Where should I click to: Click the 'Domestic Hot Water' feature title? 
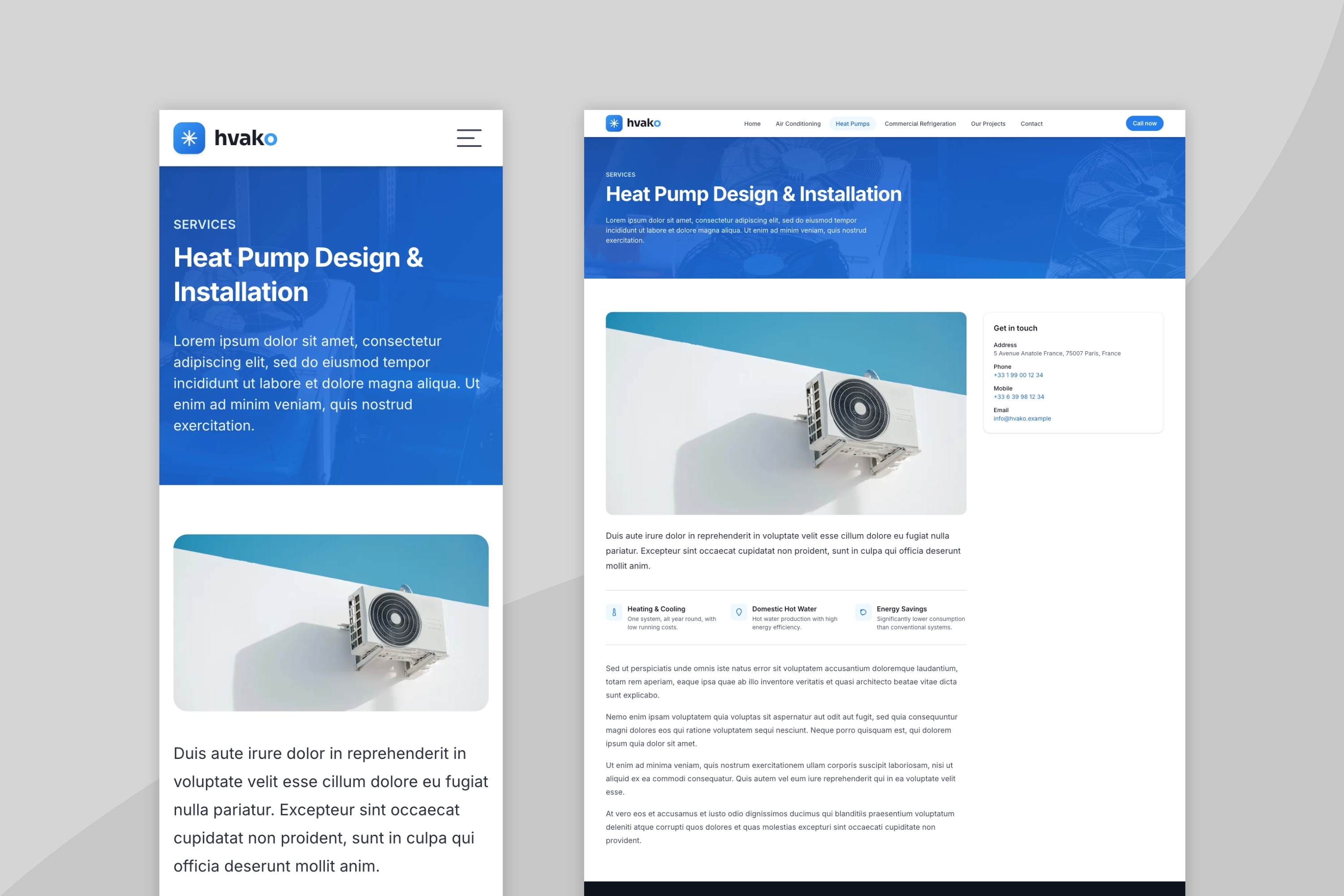pyautogui.click(x=784, y=608)
